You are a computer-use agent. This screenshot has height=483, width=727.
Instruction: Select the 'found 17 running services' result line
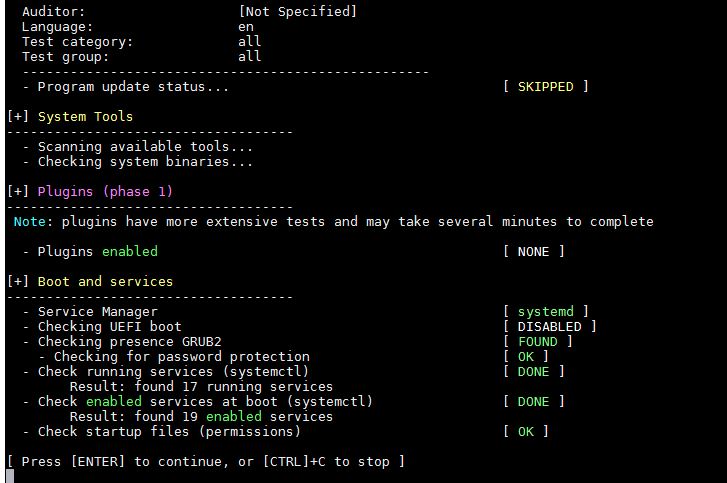point(201,387)
